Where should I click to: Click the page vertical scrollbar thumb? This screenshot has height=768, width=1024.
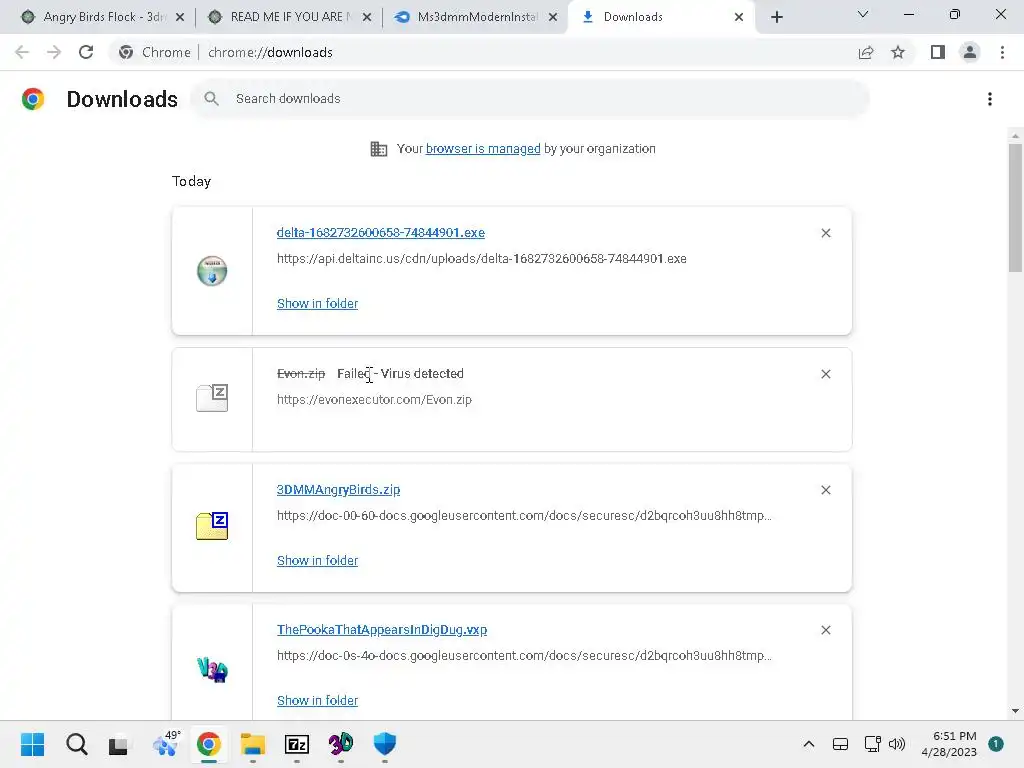pyautogui.click(x=1015, y=208)
